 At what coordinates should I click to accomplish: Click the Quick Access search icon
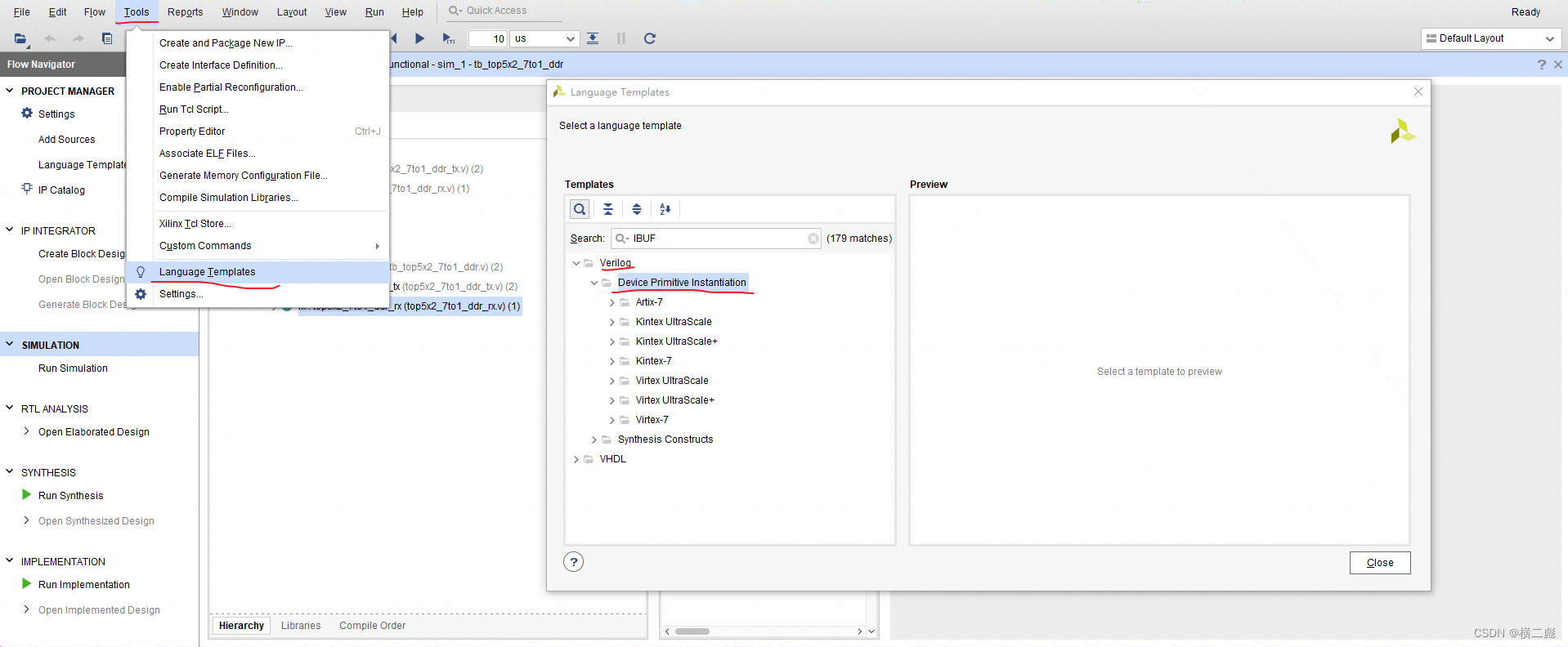[455, 11]
